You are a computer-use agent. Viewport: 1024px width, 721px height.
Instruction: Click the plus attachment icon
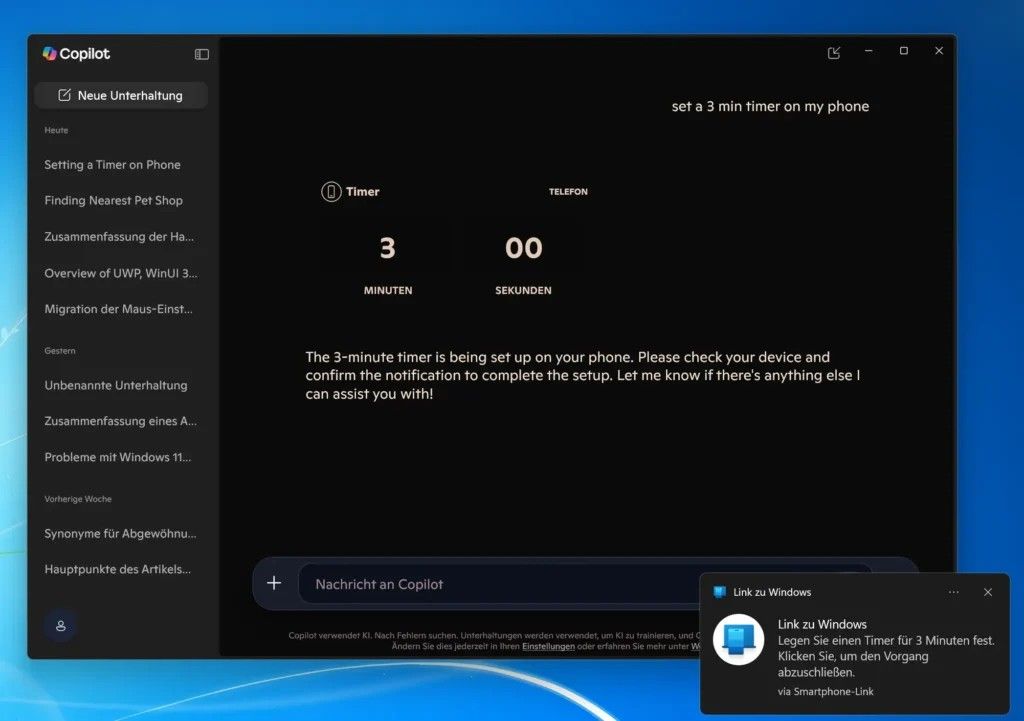pos(274,583)
